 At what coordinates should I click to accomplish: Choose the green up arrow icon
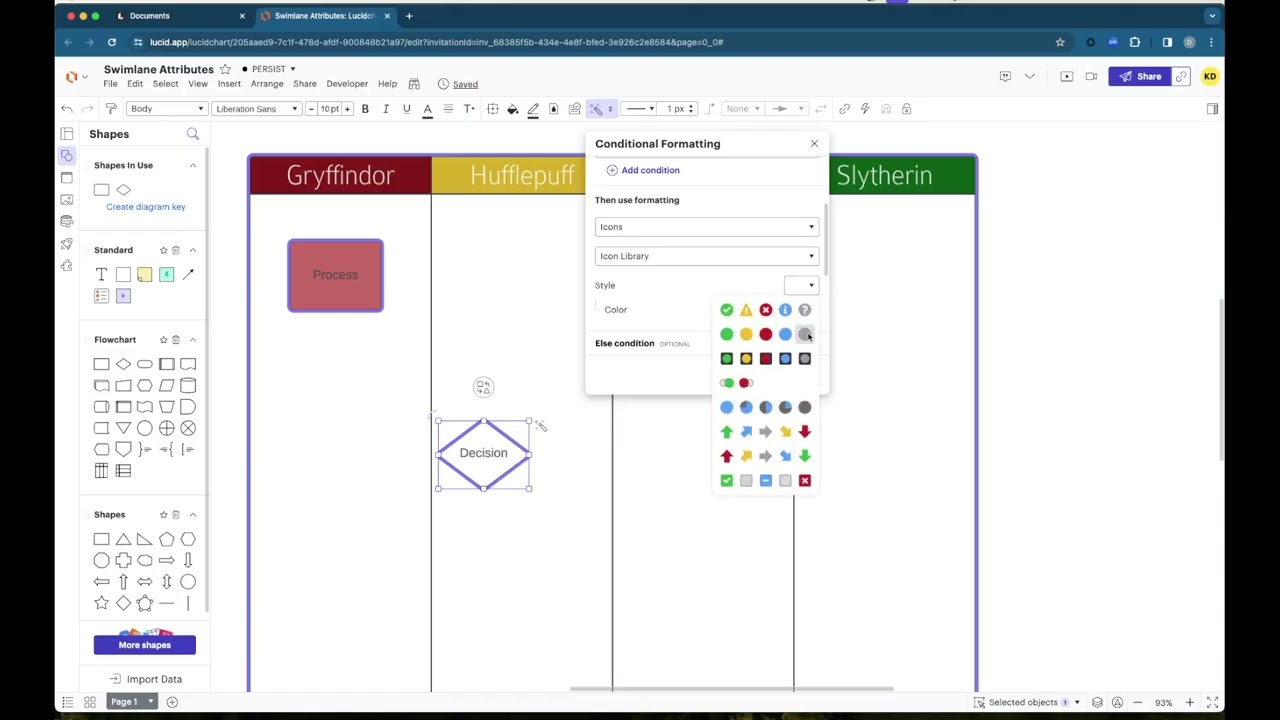pos(727,432)
